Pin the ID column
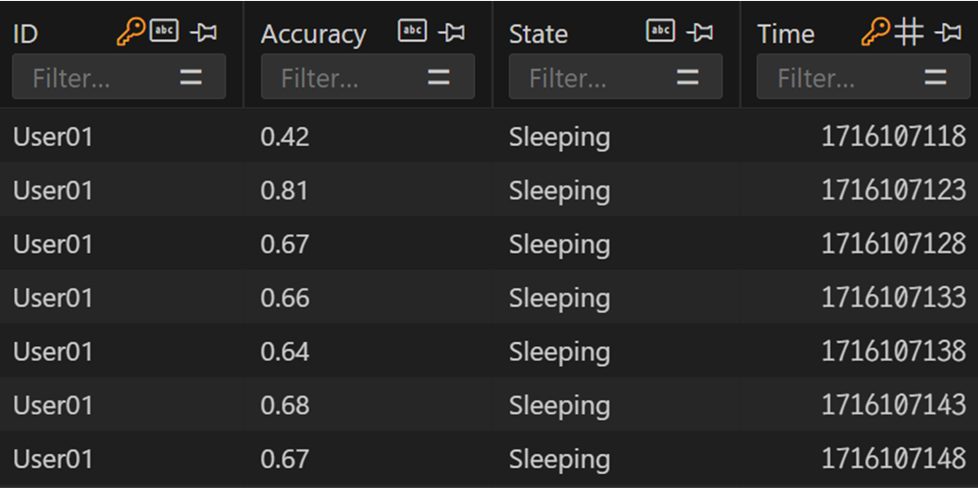 click(203, 33)
